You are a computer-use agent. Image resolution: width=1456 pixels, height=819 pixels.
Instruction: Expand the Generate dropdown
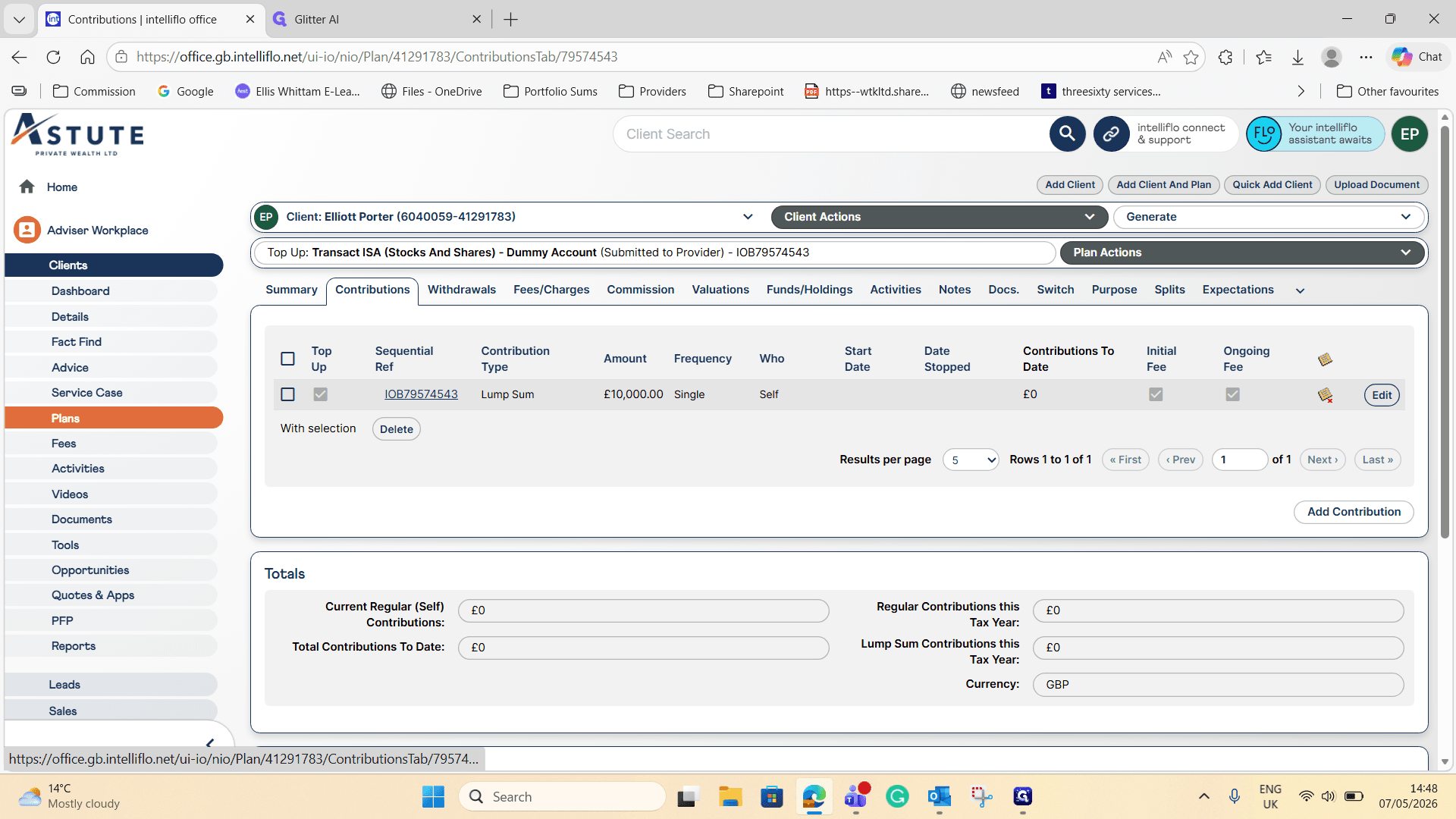coord(1269,217)
